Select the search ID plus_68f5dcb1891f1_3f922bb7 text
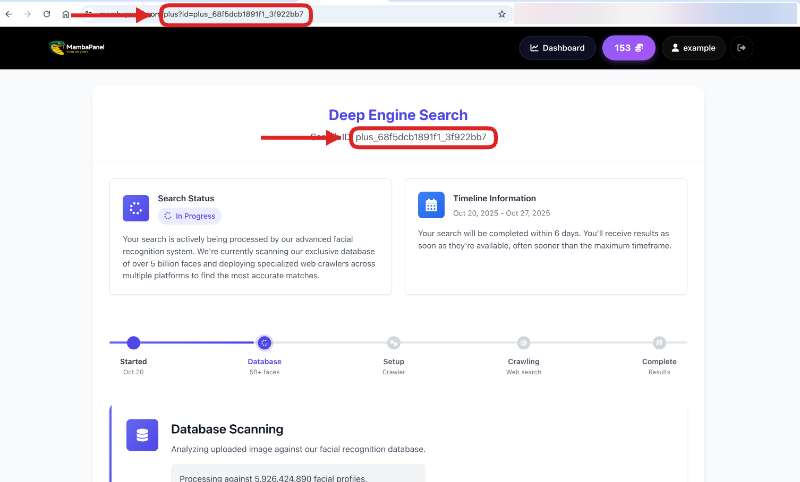Image resolution: width=800 pixels, height=482 pixels. (x=421, y=137)
